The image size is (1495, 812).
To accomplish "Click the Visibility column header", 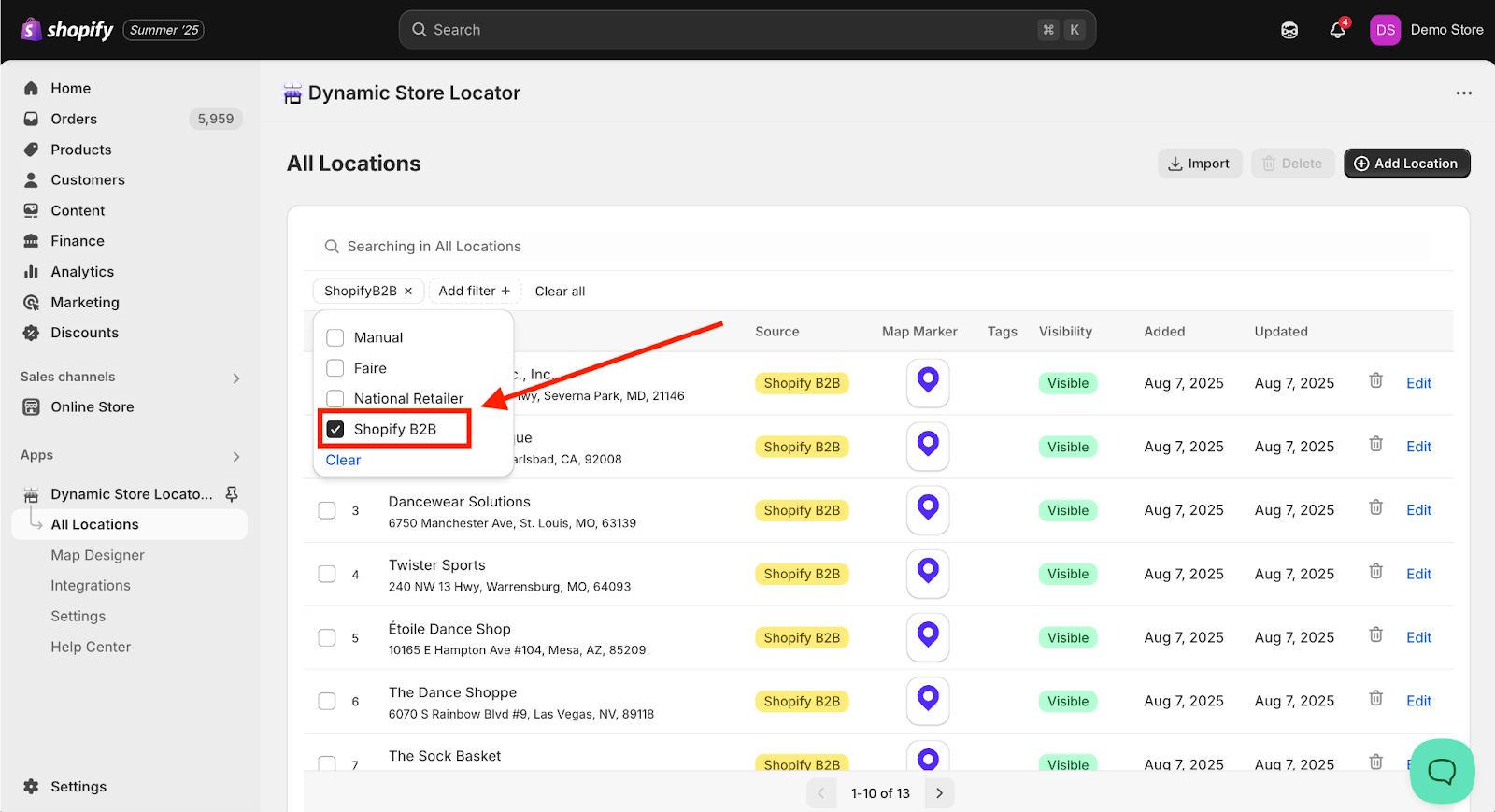I will coord(1065,332).
